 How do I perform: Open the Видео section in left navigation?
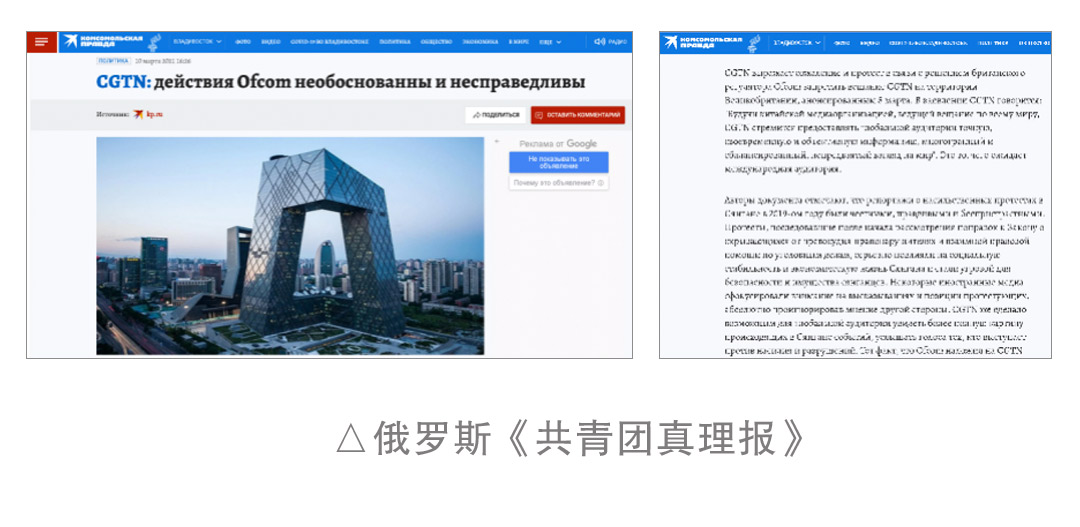[270, 42]
